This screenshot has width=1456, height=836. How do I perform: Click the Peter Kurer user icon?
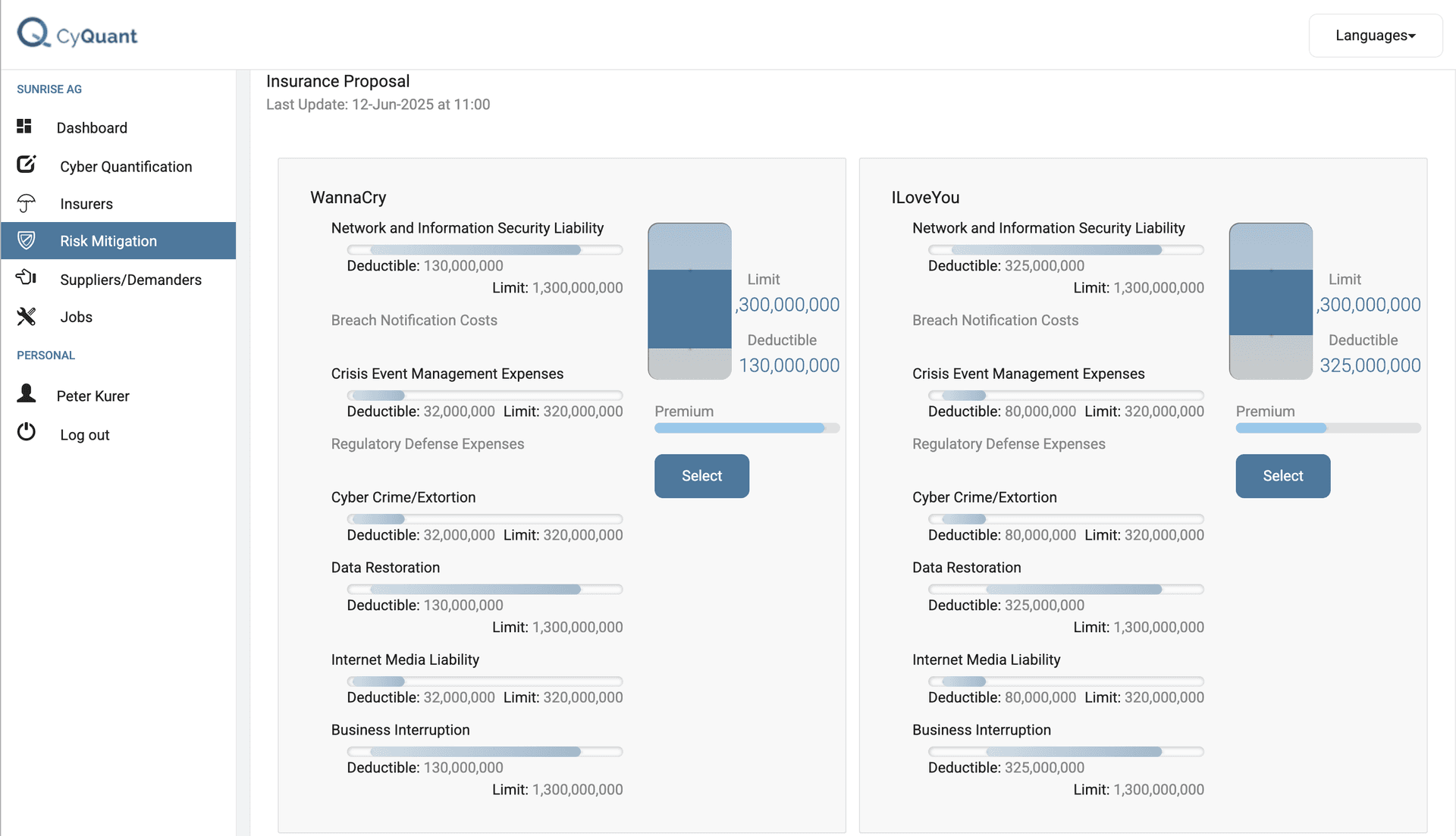[x=27, y=393]
